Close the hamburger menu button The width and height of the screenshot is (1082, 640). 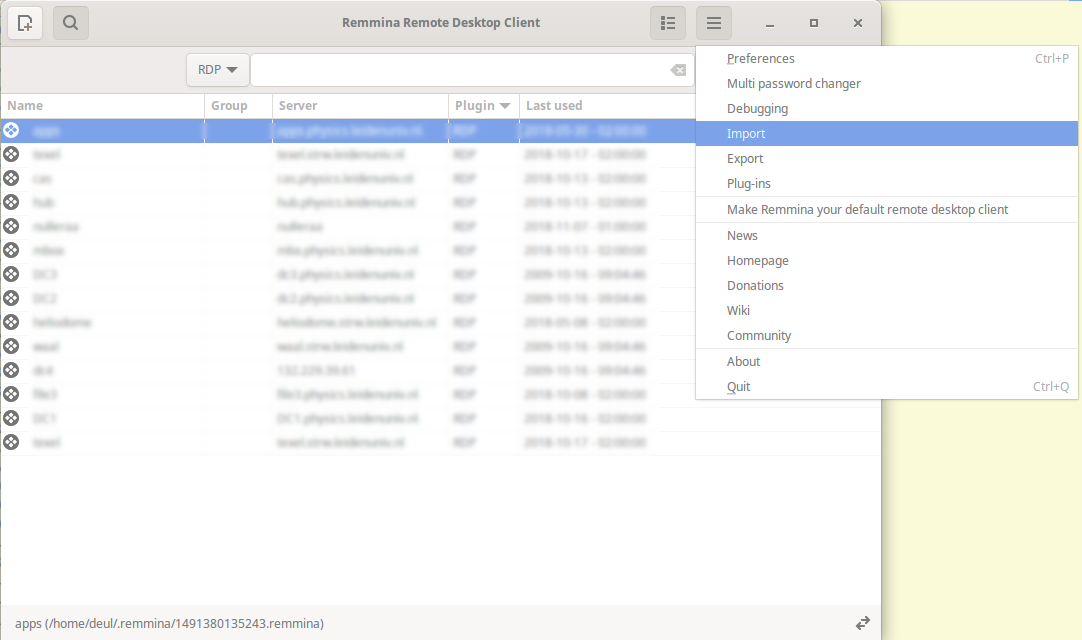click(714, 23)
